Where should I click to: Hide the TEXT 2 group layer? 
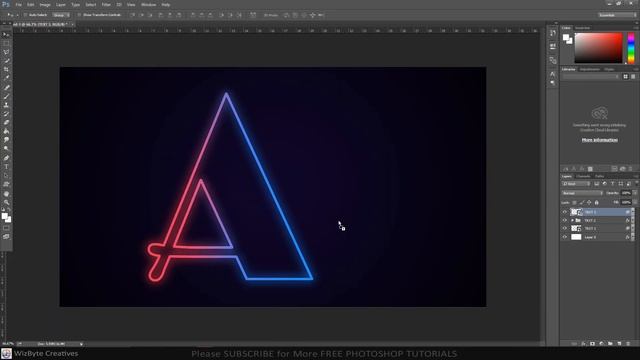click(565, 220)
